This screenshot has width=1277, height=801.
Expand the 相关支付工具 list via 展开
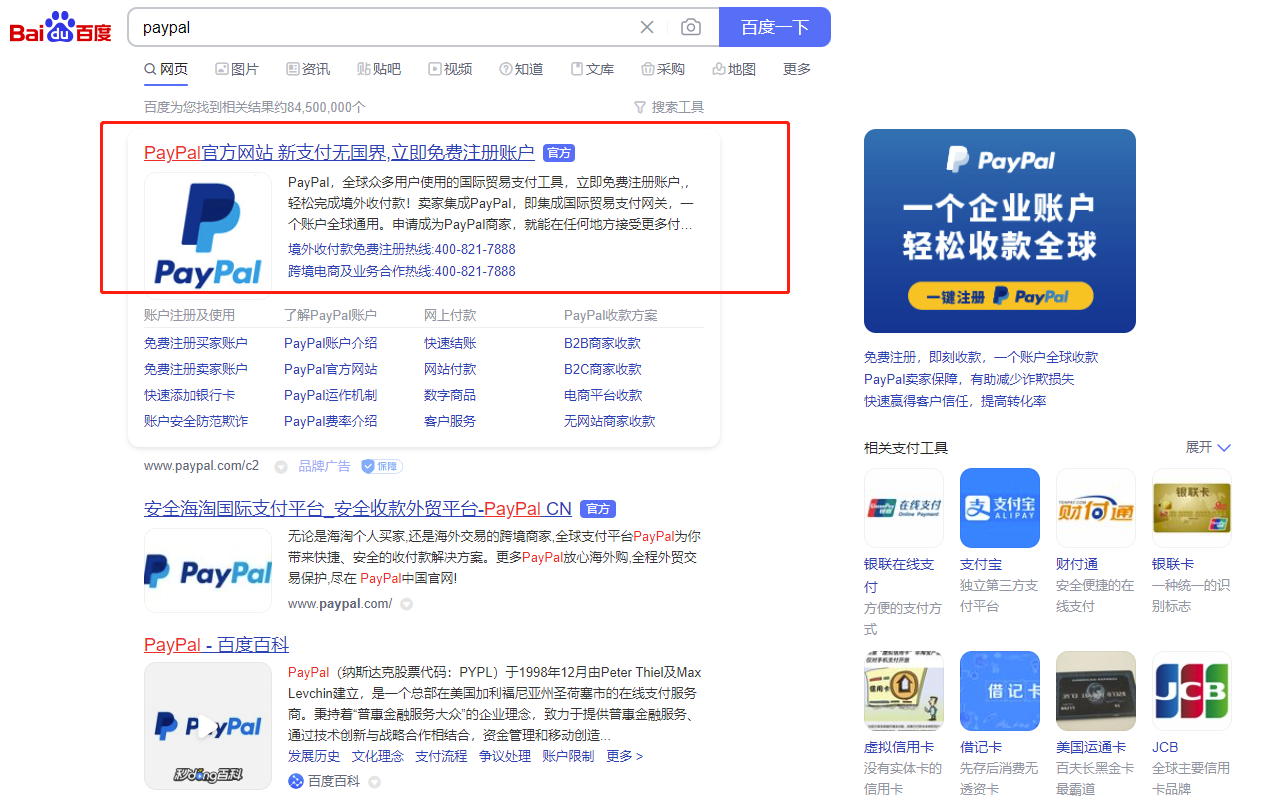[1208, 447]
